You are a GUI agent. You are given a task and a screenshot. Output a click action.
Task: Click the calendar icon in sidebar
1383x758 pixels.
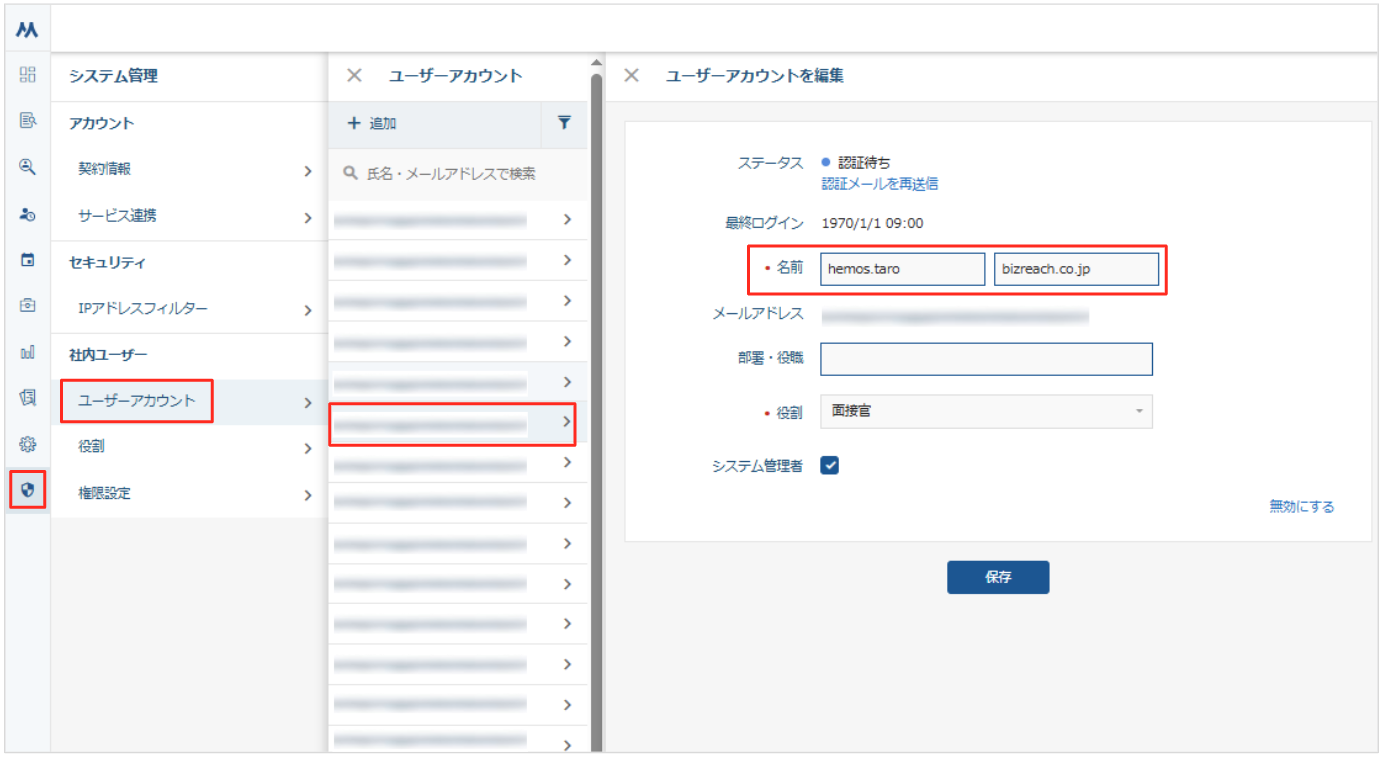28,260
